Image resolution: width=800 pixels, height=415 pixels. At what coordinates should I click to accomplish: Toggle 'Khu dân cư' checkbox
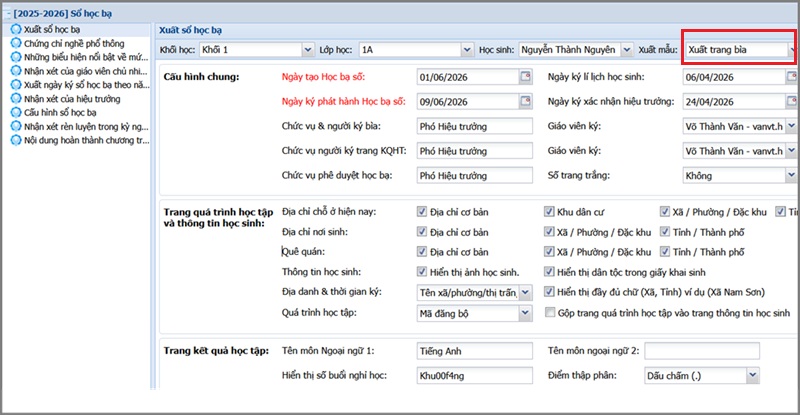549,212
